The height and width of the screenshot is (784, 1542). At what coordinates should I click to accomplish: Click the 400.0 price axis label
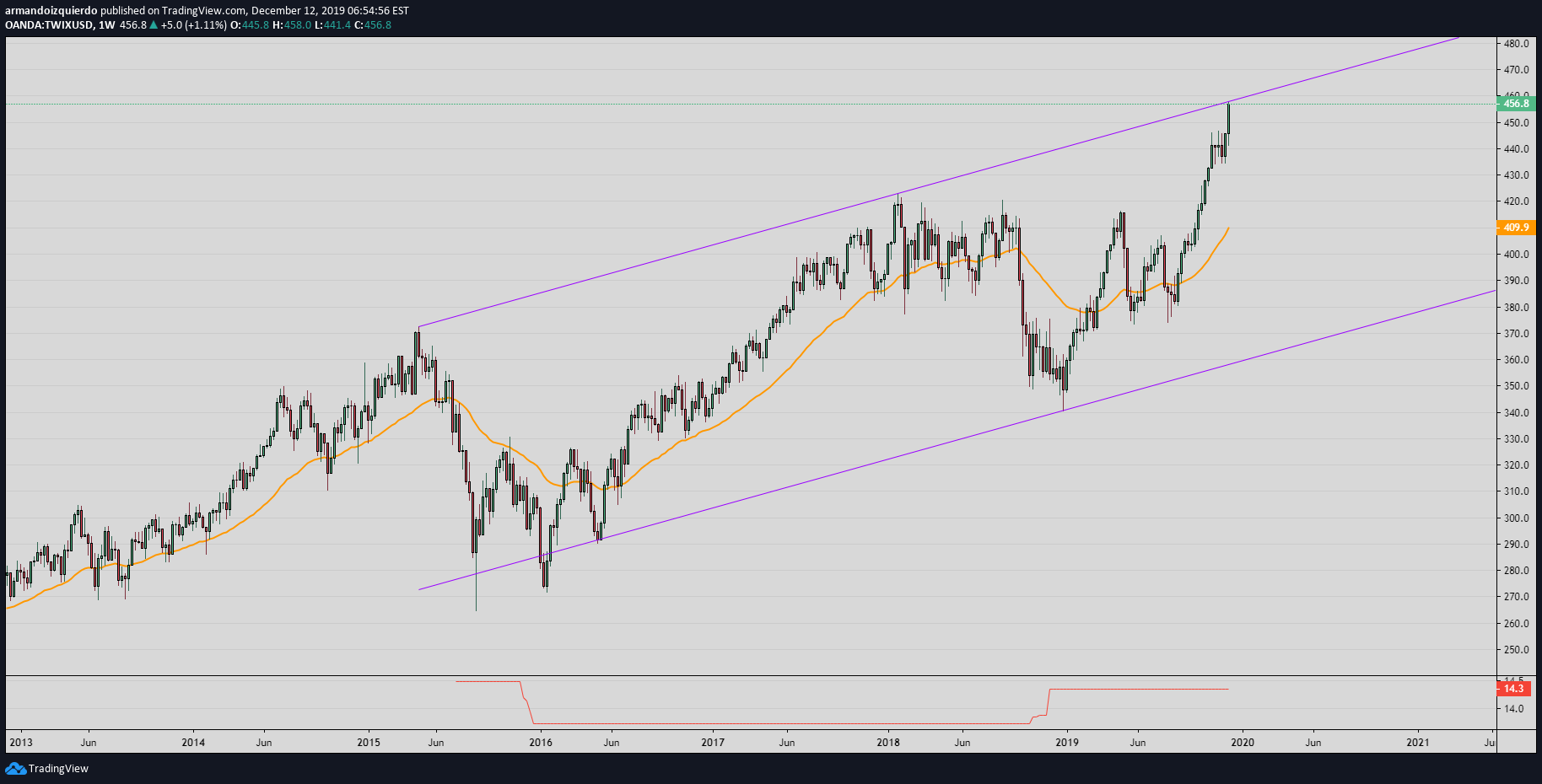(x=1516, y=255)
